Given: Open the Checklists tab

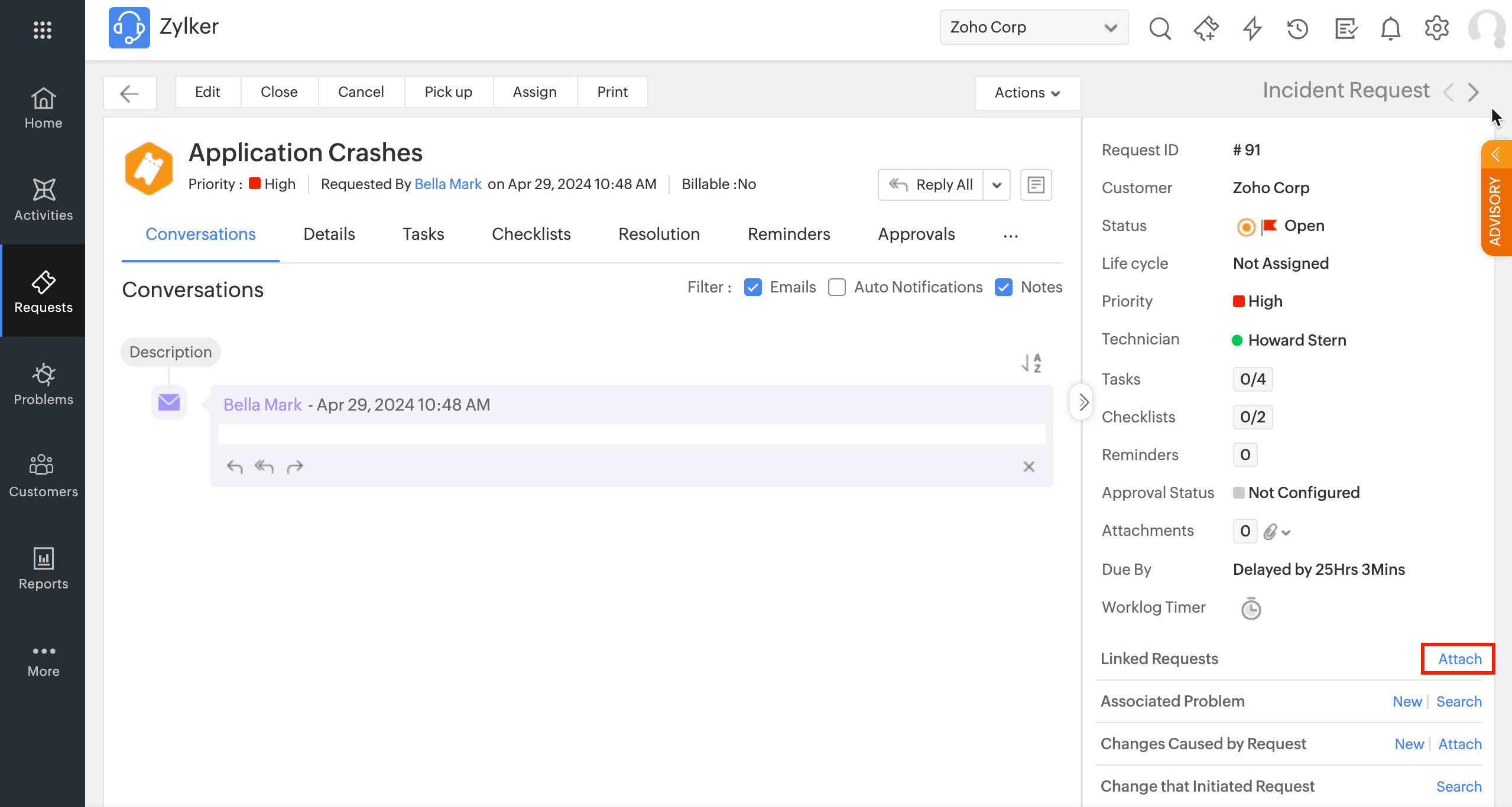Looking at the screenshot, I should click(531, 235).
